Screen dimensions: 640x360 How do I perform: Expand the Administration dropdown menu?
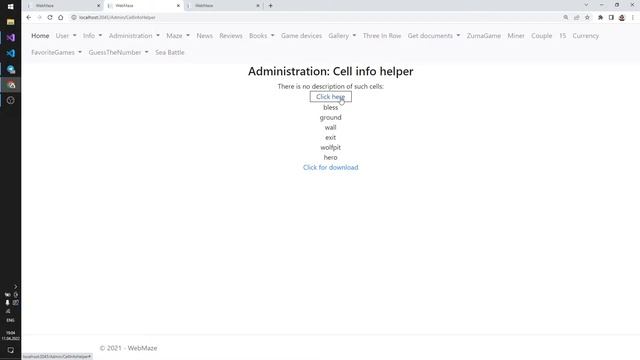134,36
